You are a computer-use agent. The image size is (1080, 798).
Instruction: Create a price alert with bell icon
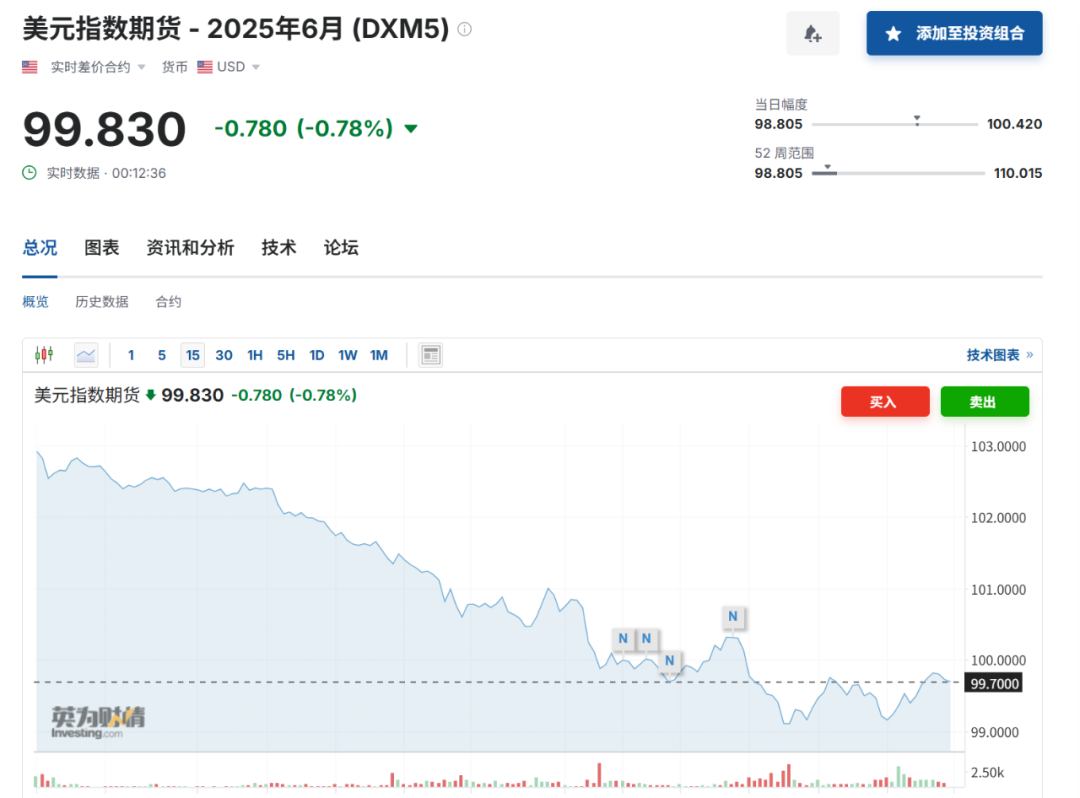(812, 34)
